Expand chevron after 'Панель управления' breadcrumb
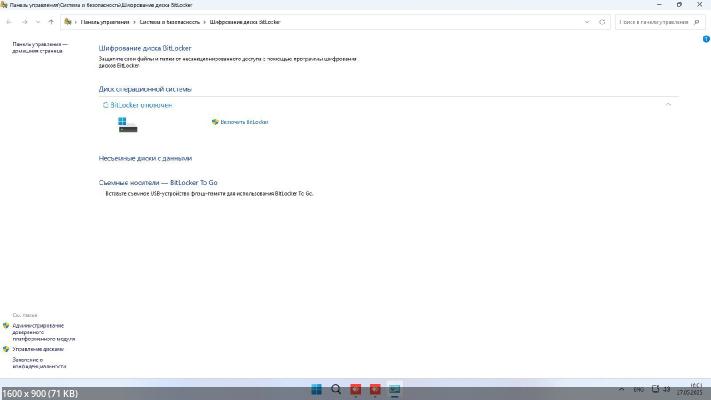The width and height of the screenshot is (711, 400). click(134, 22)
